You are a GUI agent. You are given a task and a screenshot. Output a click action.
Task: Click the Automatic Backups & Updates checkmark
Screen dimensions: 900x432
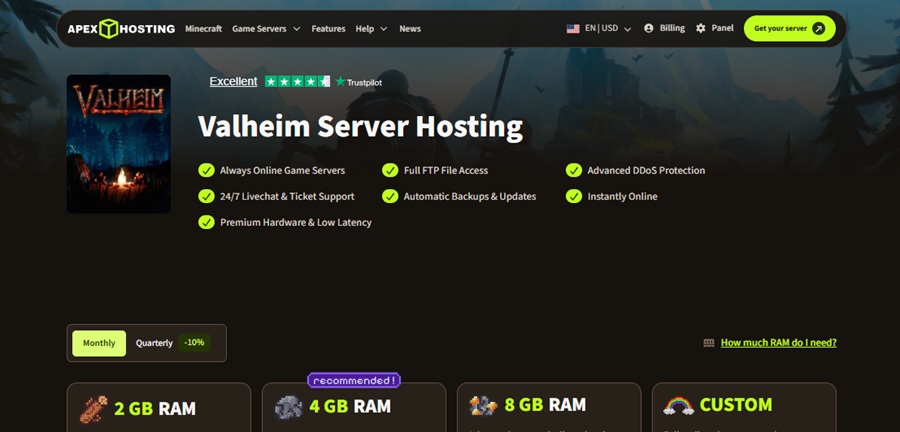390,196
